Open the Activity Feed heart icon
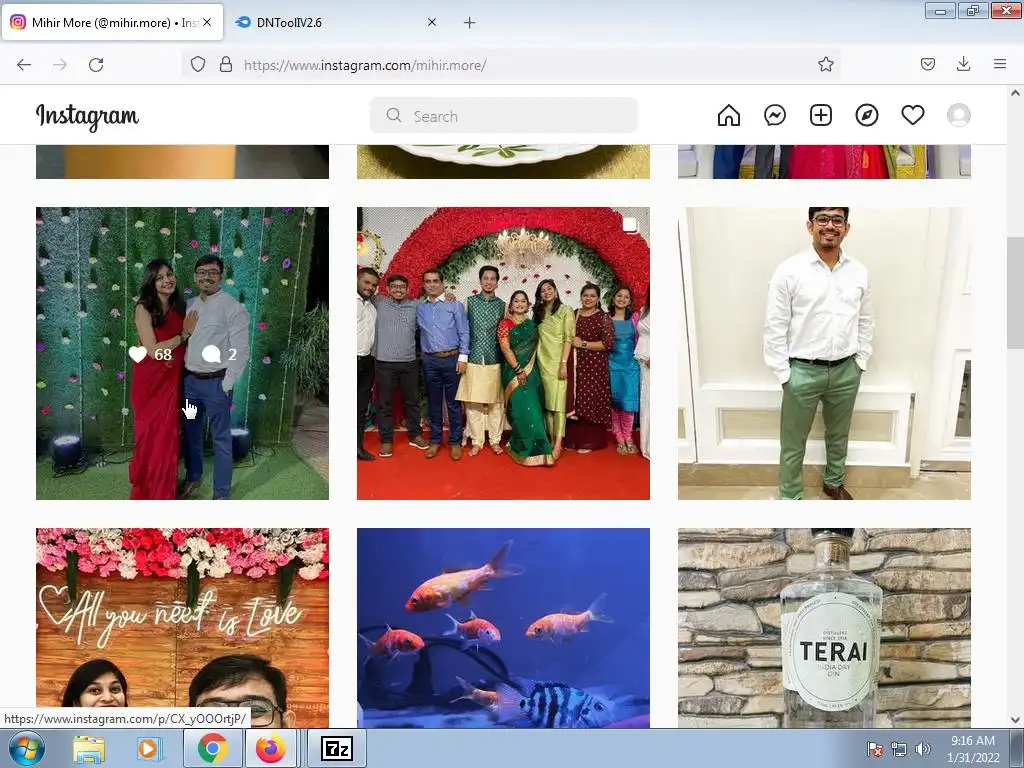The width and height of the screenshot is (1024, 768). [x=912, y=116]
